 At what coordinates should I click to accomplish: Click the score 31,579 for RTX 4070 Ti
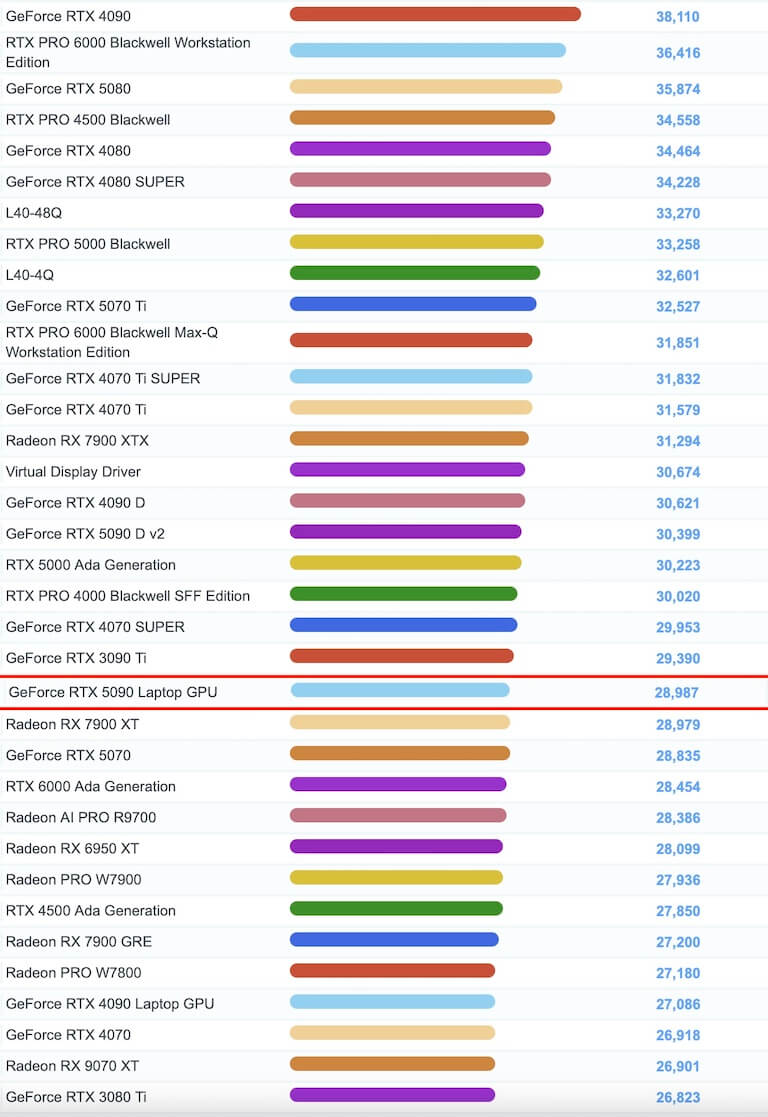click(678, 410)
